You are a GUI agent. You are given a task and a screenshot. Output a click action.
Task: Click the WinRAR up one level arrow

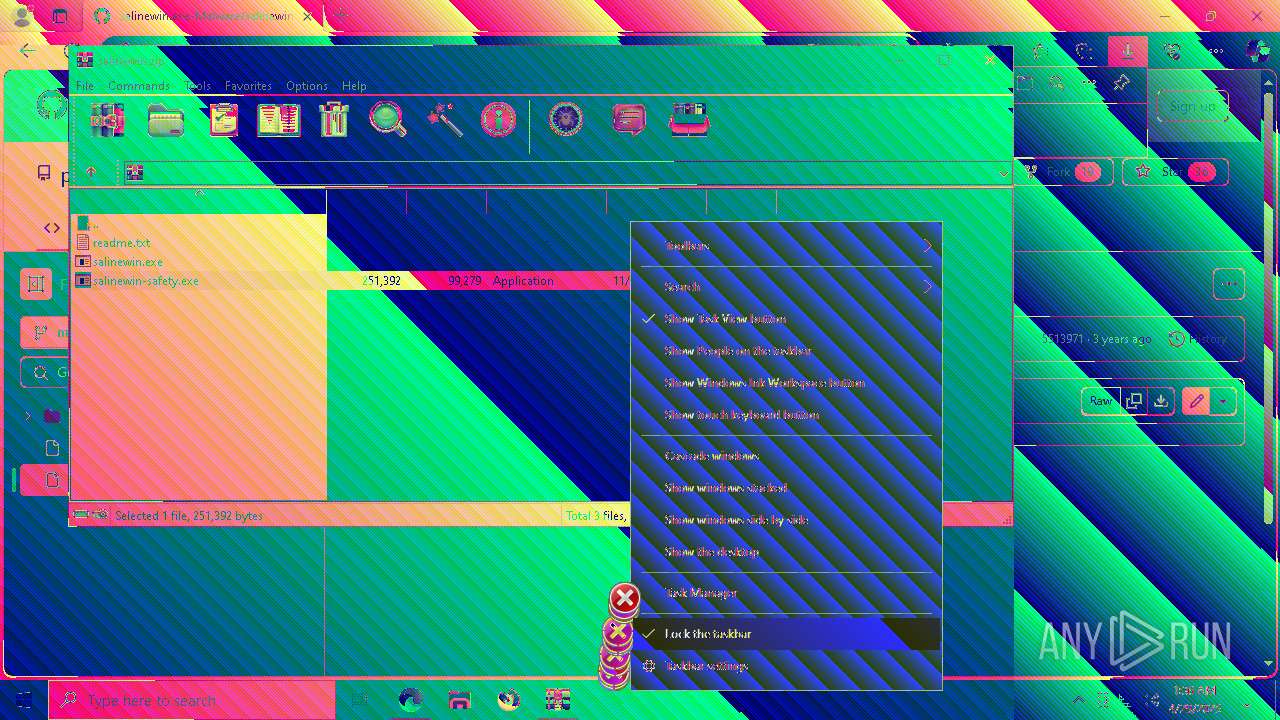tap(91, 172)
